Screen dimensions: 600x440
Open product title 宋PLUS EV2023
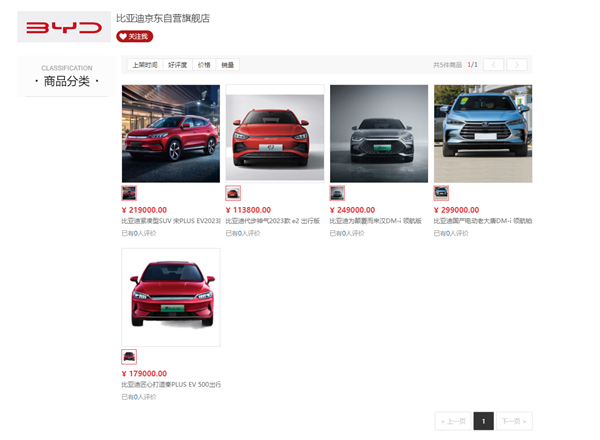tap(171, 221)
